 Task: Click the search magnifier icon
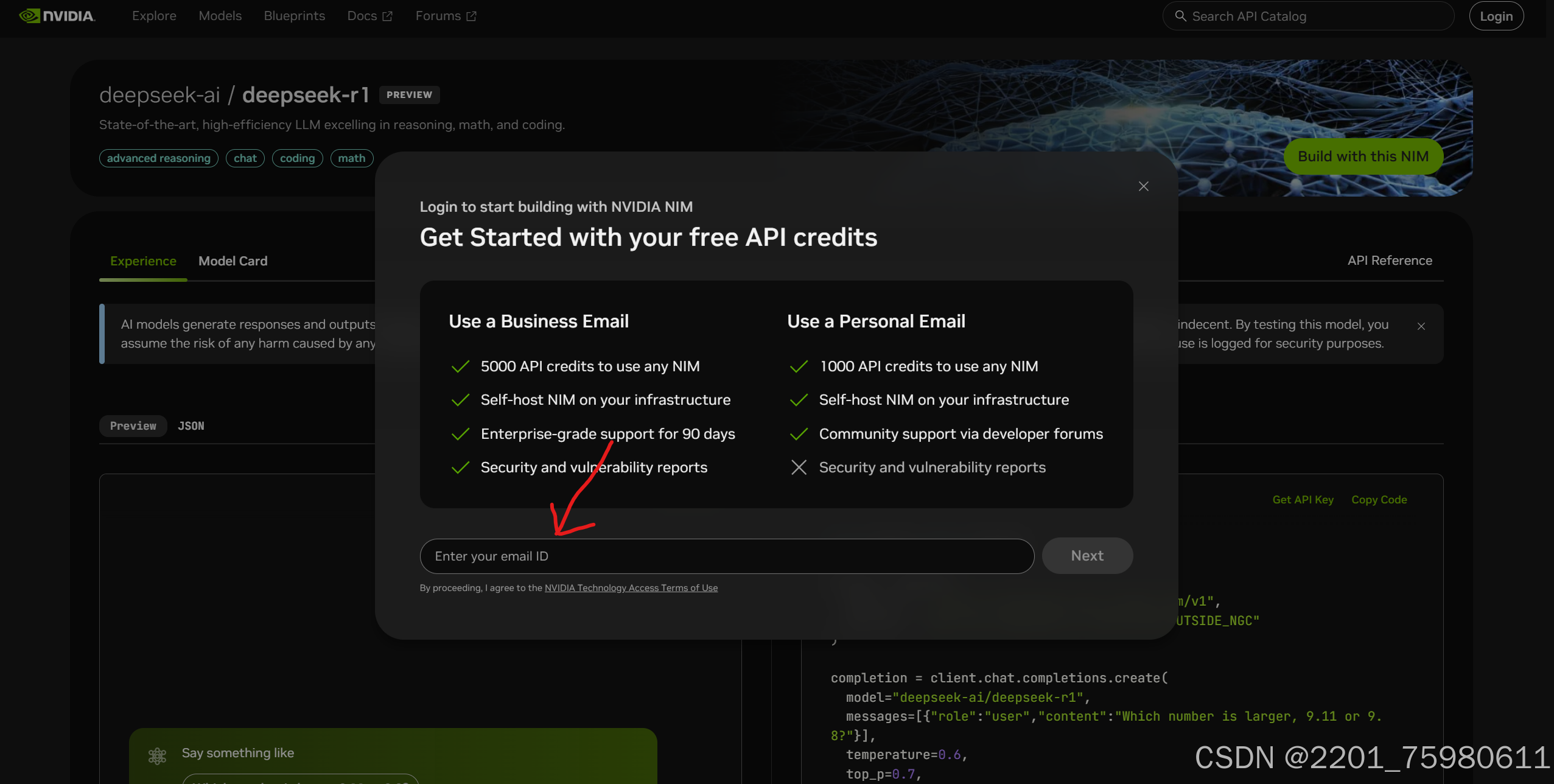(x=1180, y=16)
